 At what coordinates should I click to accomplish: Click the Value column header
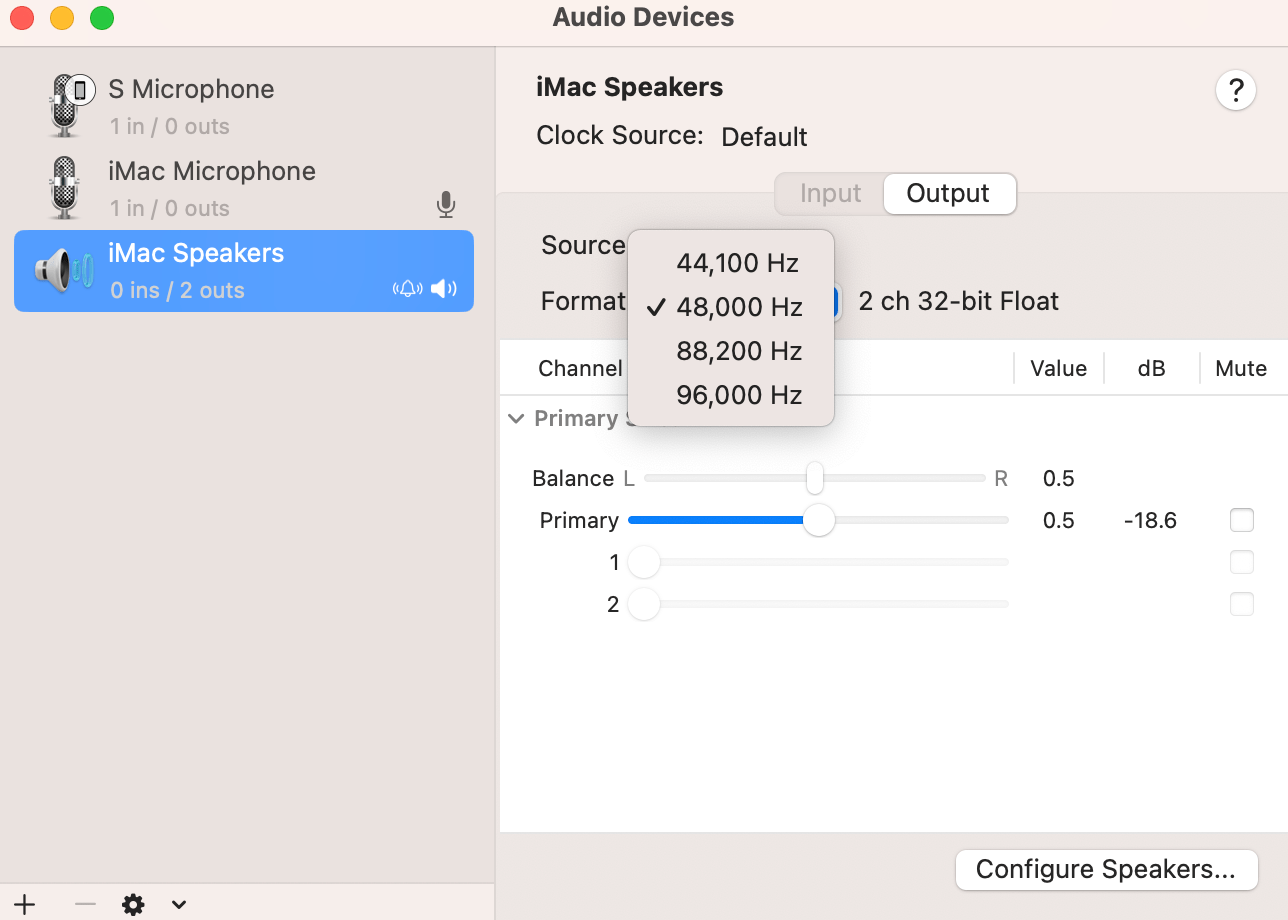coord(1058,369)
